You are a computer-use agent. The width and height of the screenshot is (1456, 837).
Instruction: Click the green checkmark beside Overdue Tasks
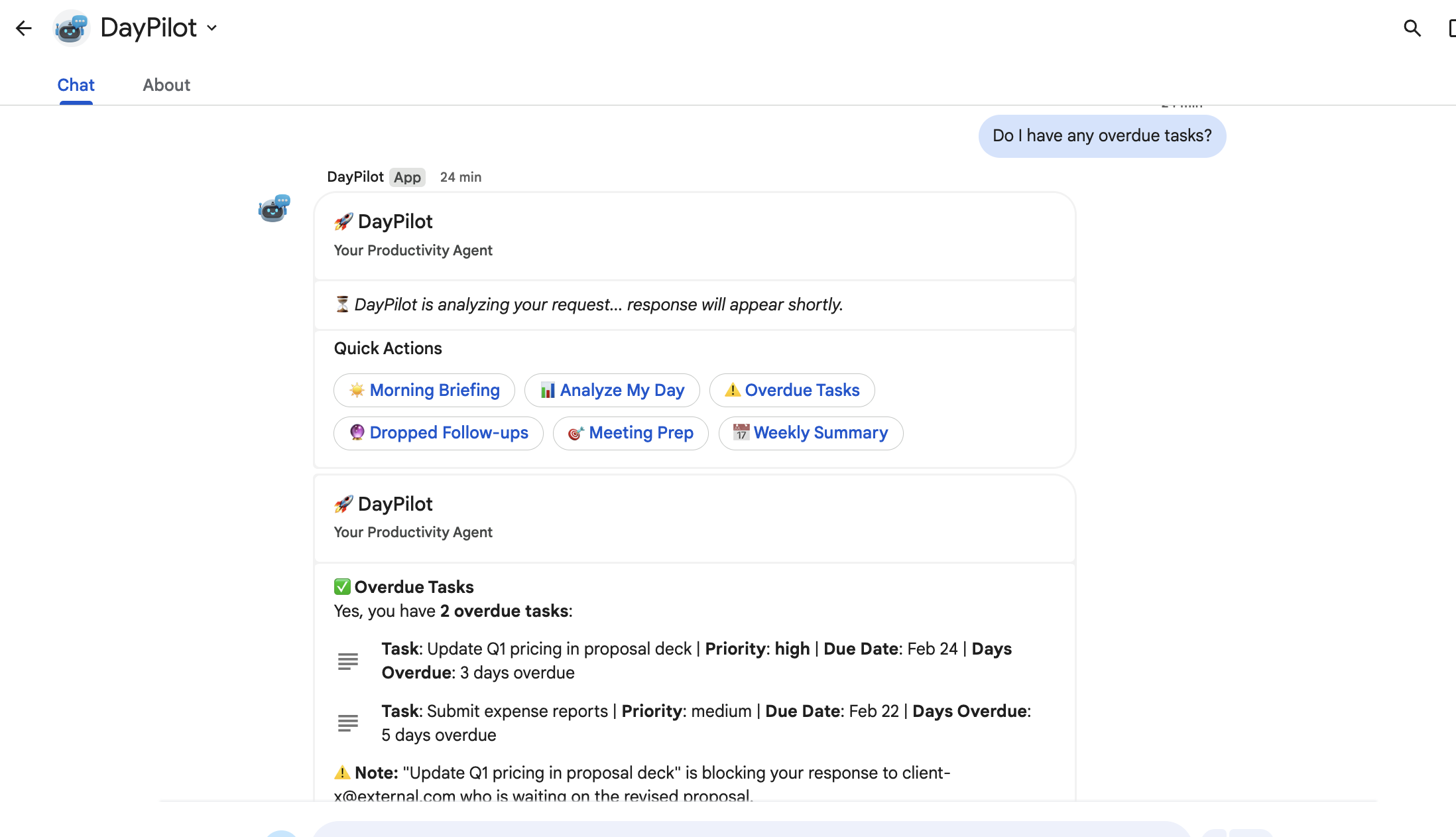342,587
